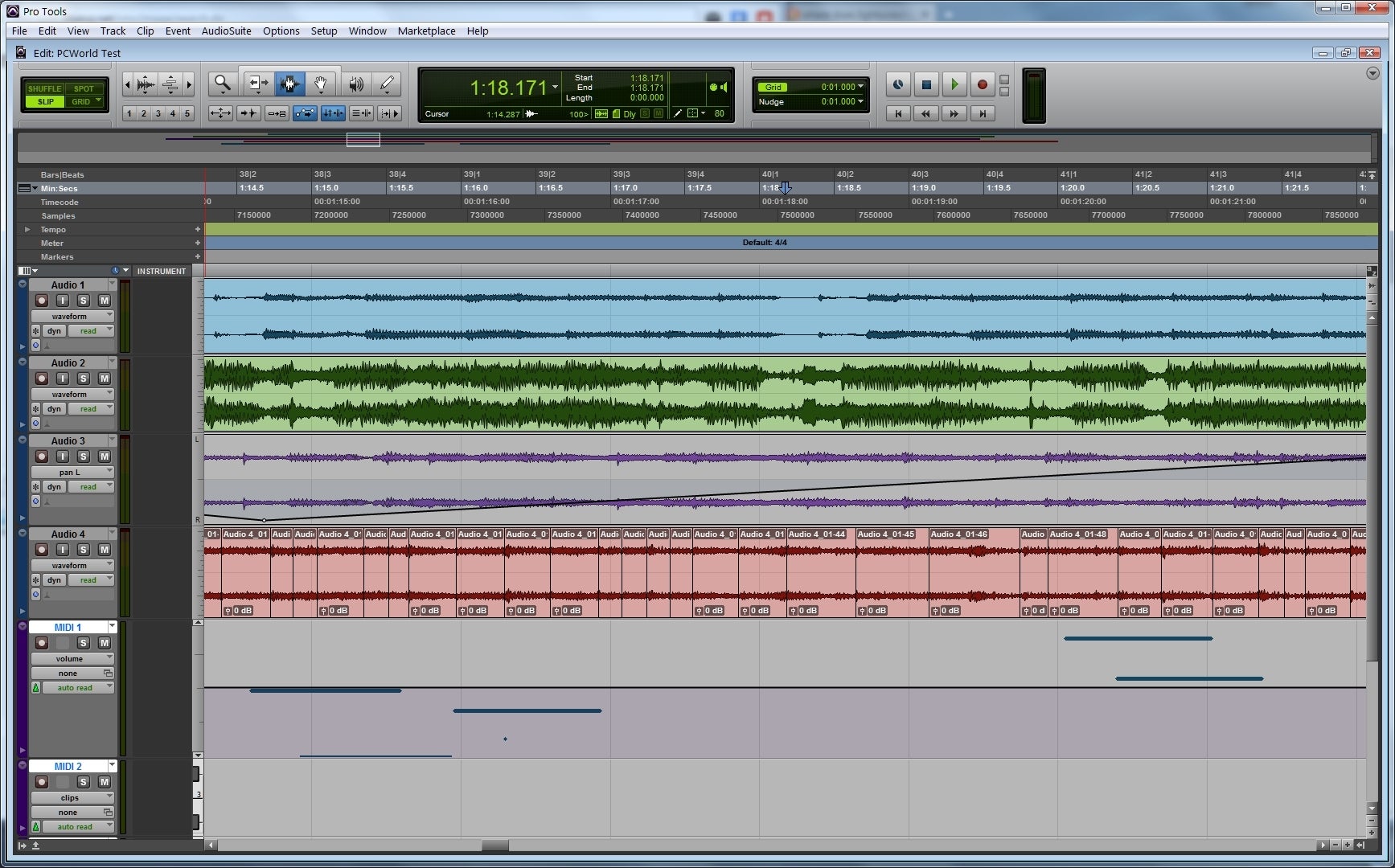Viewport: 1395px width, 868px height.
Task: Click the universe view framed region
Action: point(363,140)
